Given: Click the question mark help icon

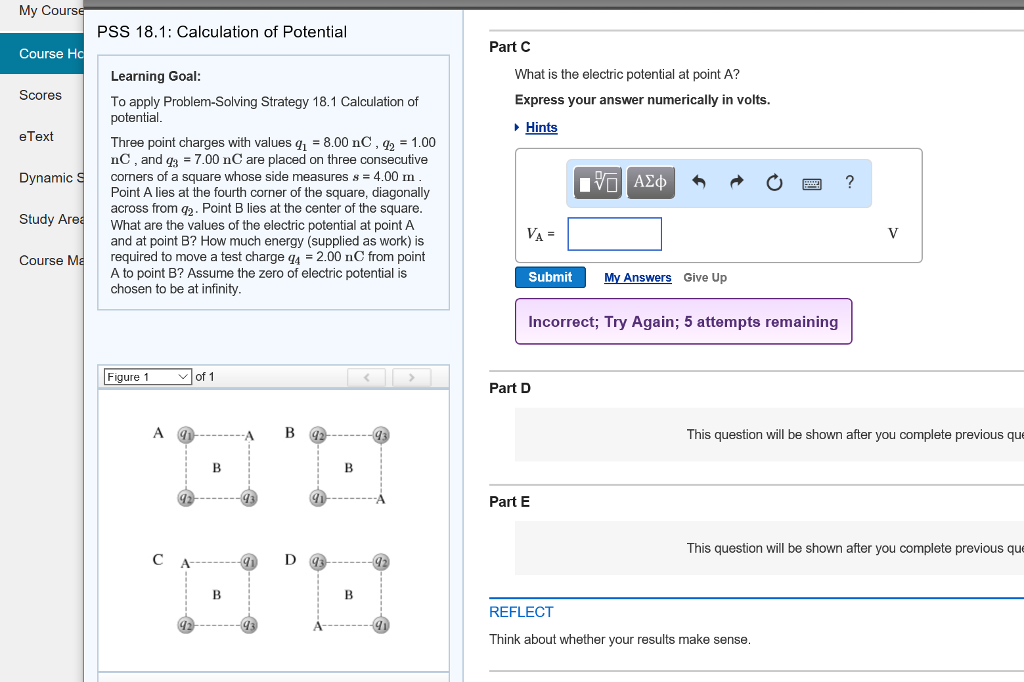Looking at the screenshot, I should click(x=849, y=182).
